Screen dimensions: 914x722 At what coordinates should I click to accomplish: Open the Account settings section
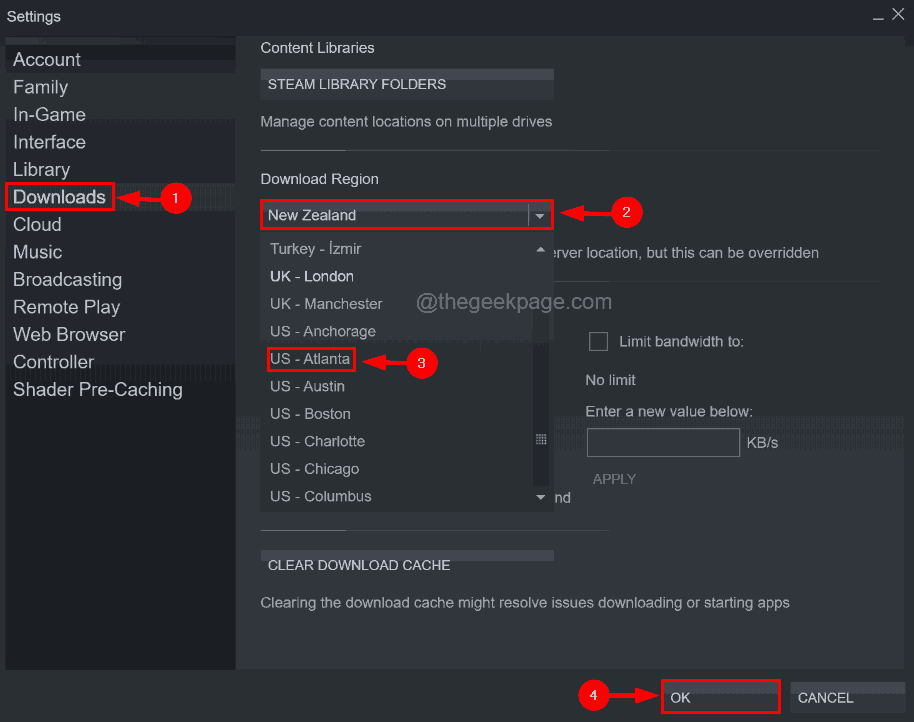[x=47, y=59]
